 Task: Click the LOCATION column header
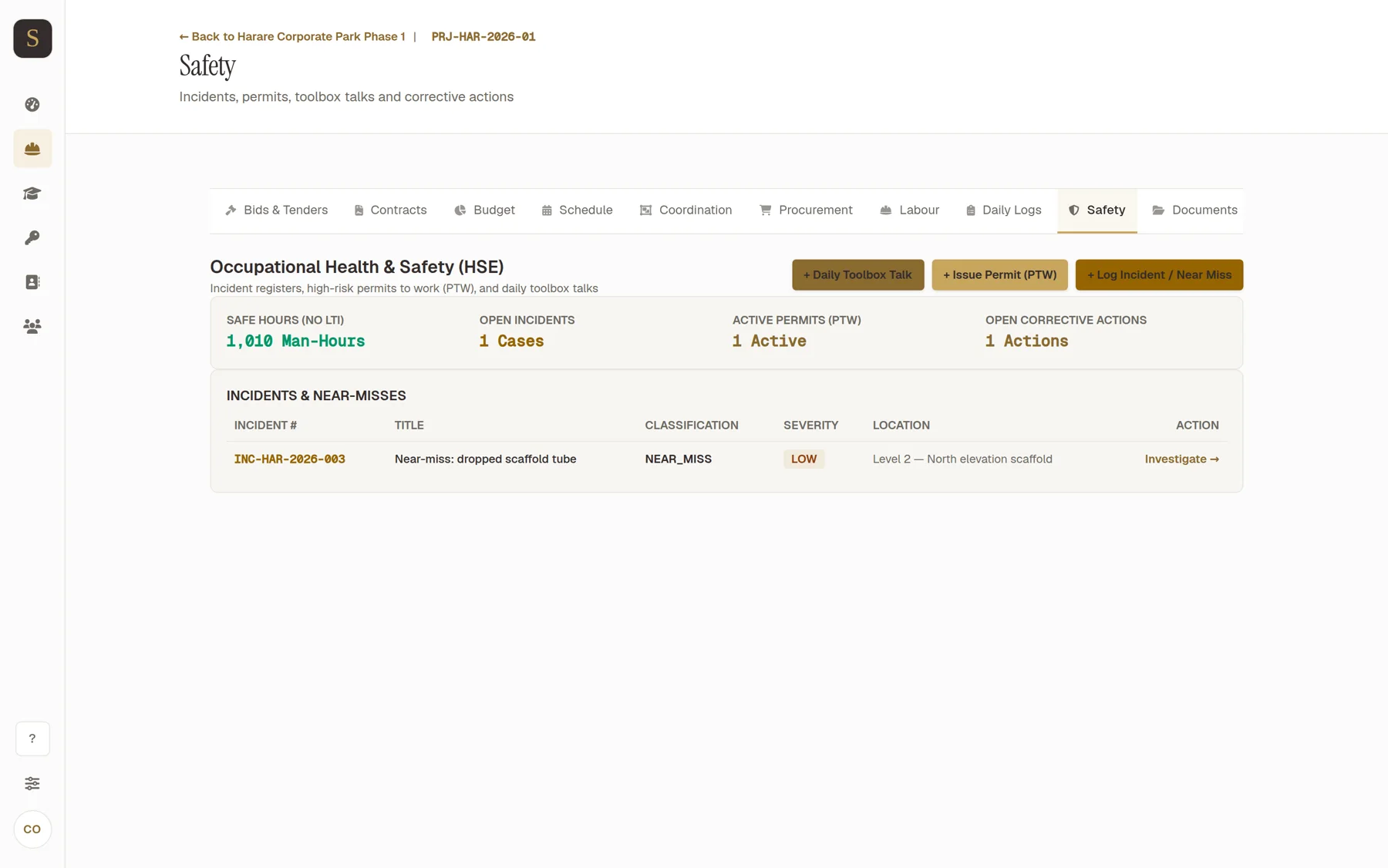pos(901,426)
